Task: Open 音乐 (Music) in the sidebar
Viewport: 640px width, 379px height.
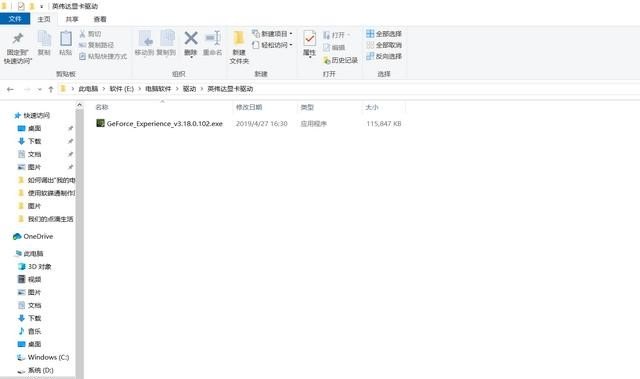Action: [x=30, y=331]
